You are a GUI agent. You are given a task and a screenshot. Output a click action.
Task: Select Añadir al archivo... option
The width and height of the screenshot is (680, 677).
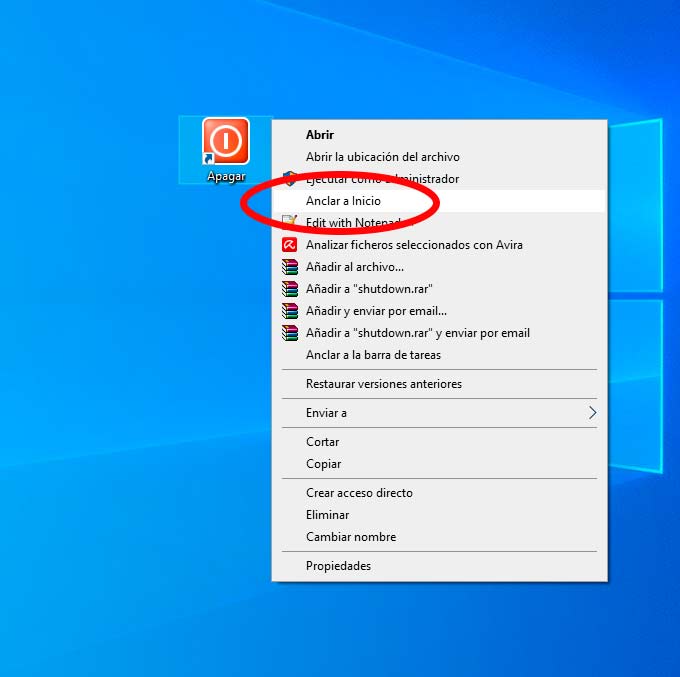point(439,267)
